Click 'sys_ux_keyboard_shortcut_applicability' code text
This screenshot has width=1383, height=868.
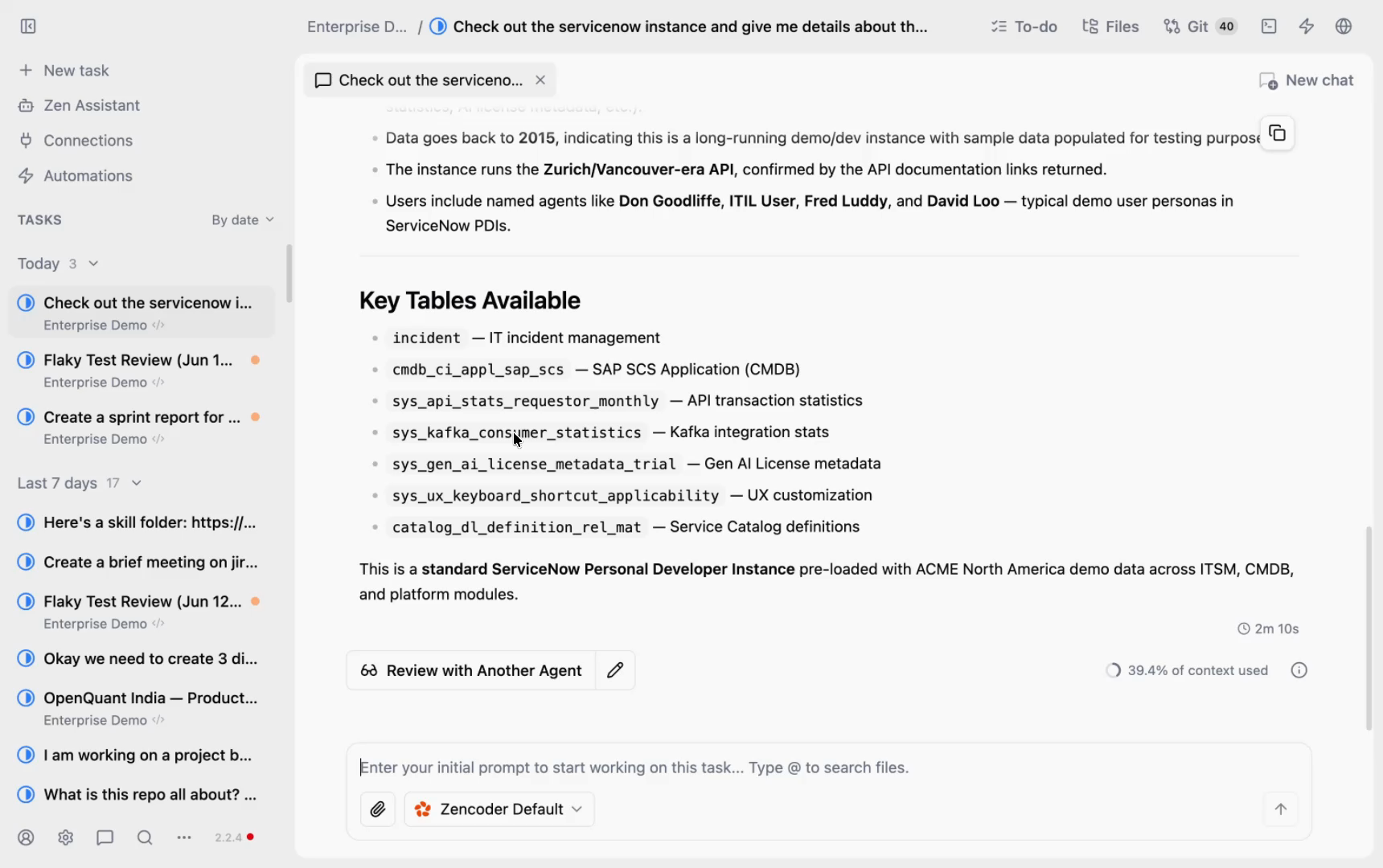(556, 496)
